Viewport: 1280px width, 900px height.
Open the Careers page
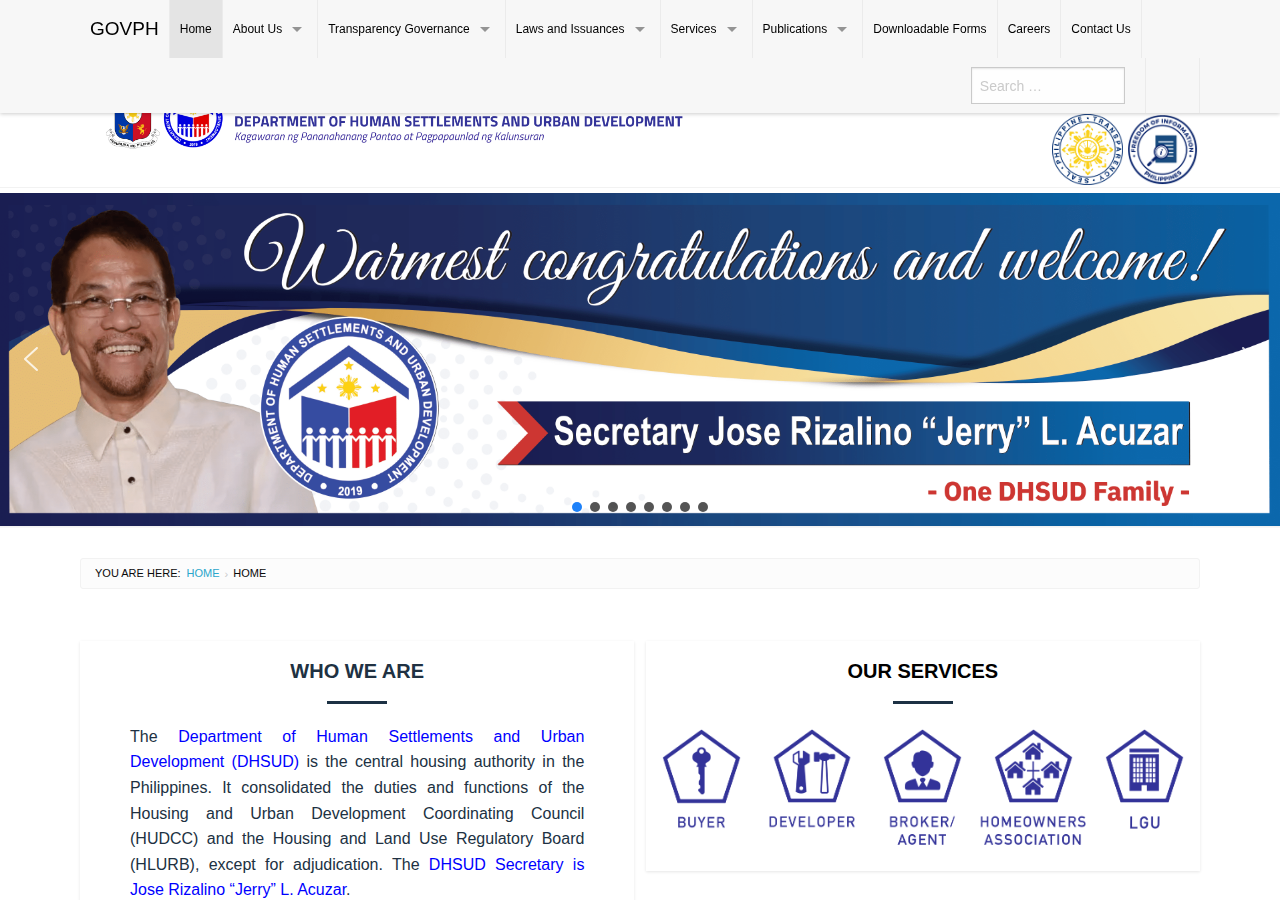1029,29
